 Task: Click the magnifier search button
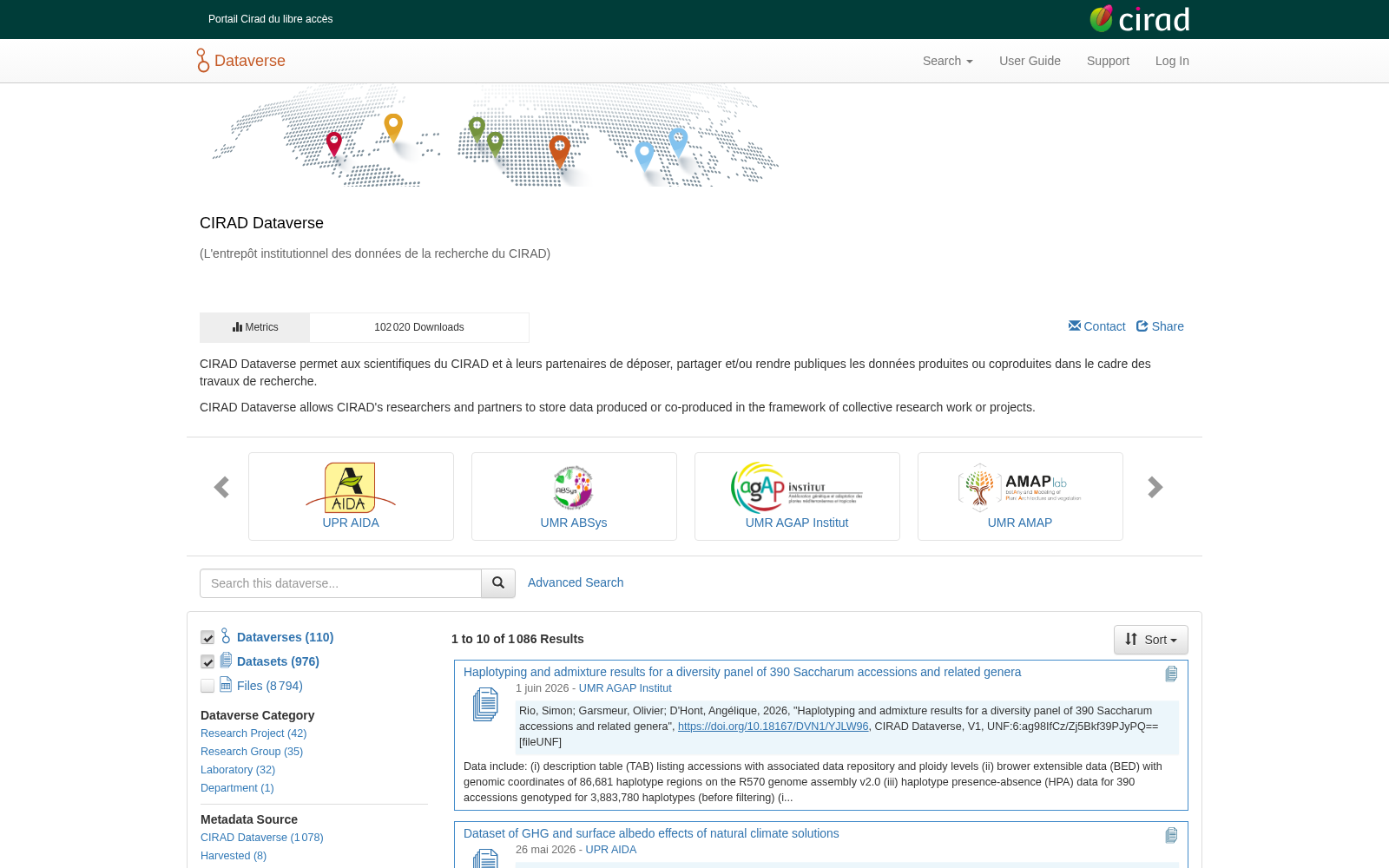498,583
